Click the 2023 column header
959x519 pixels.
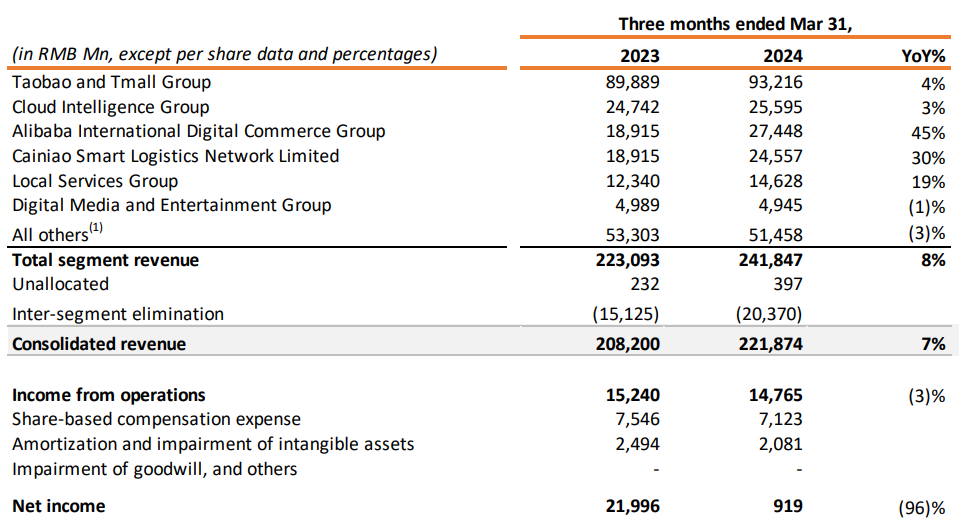point(640,56)
